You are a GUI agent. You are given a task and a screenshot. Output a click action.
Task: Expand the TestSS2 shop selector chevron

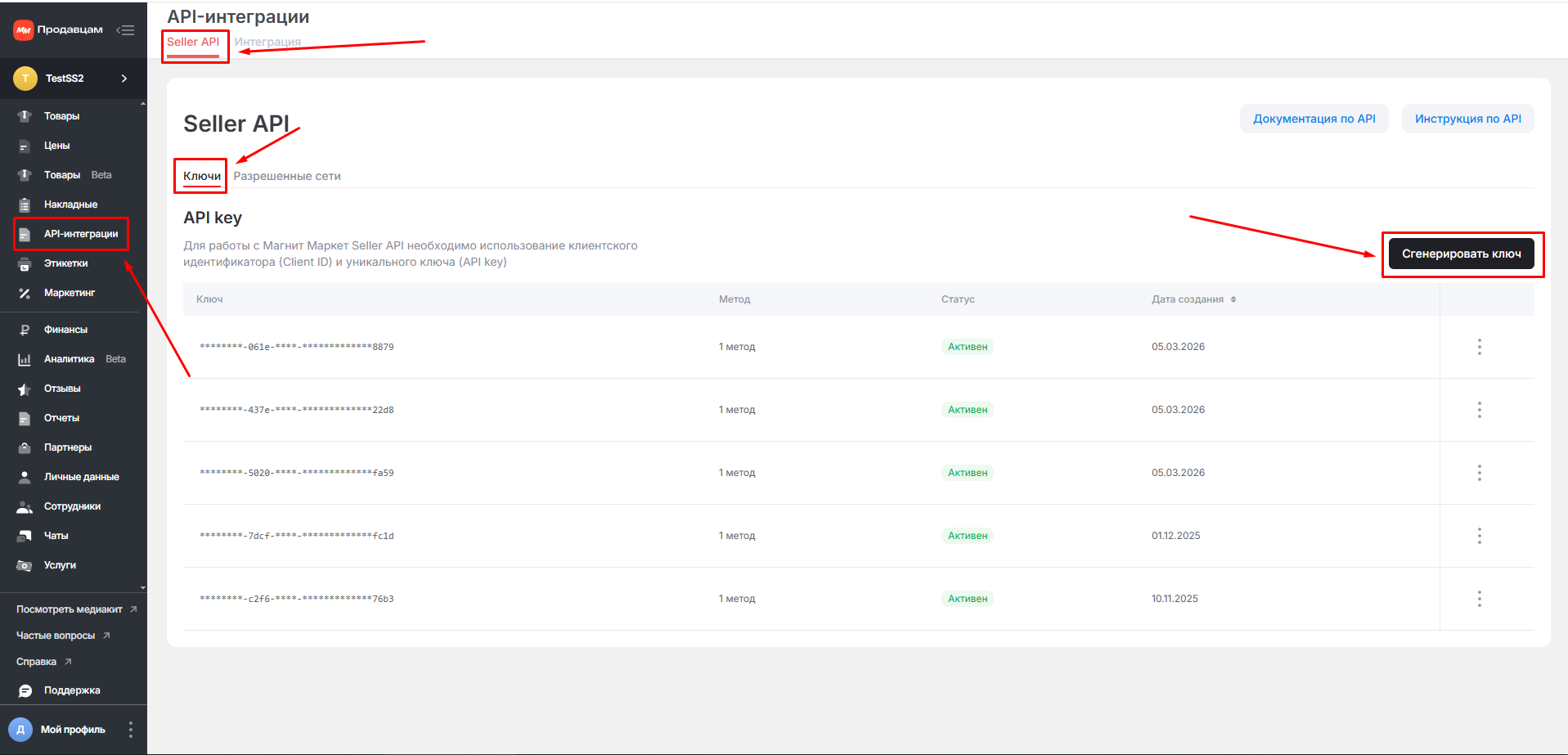(x=124, y=79)
